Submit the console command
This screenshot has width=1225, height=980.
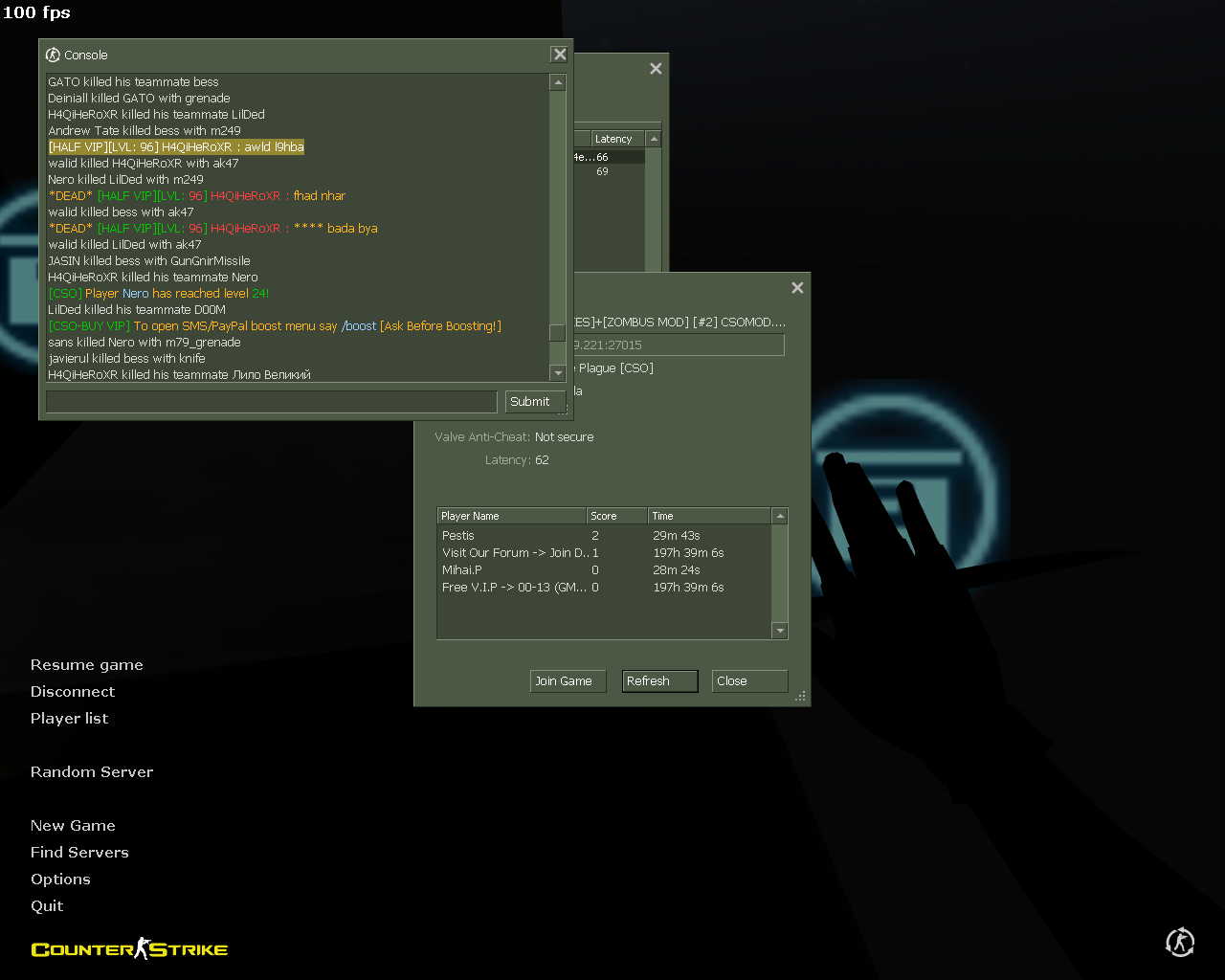534,402
